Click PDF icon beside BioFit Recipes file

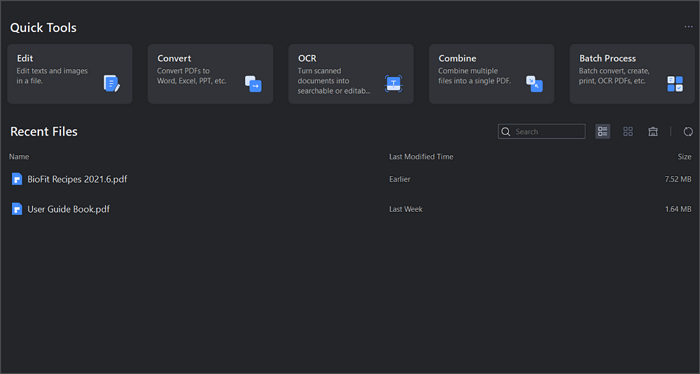point(17,179)
